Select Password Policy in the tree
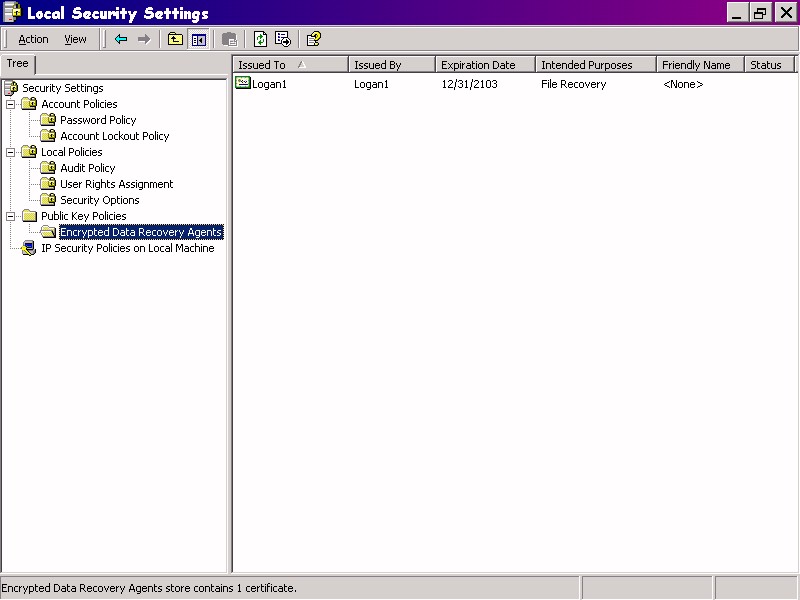 pos(98,120)
